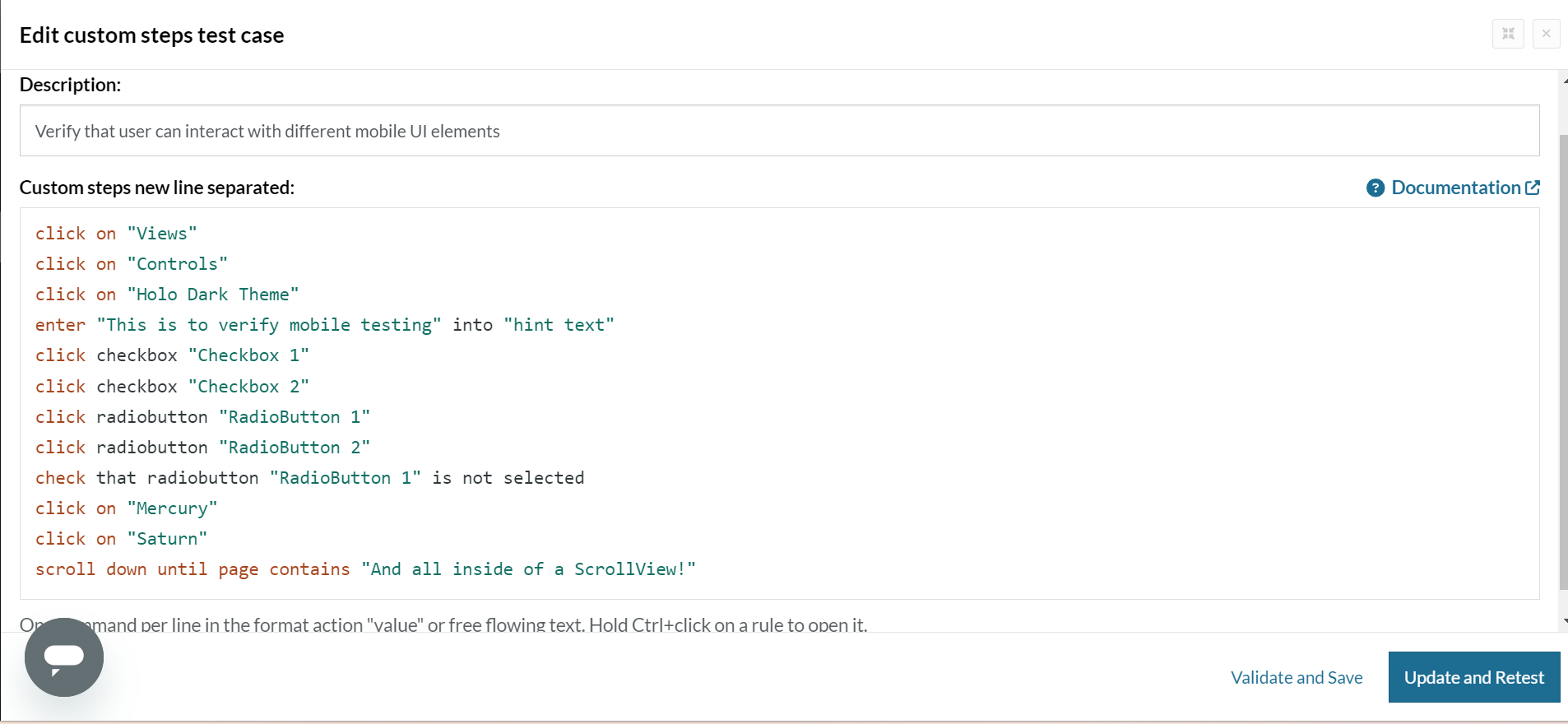Click Validate and Save

[1297, 677]
